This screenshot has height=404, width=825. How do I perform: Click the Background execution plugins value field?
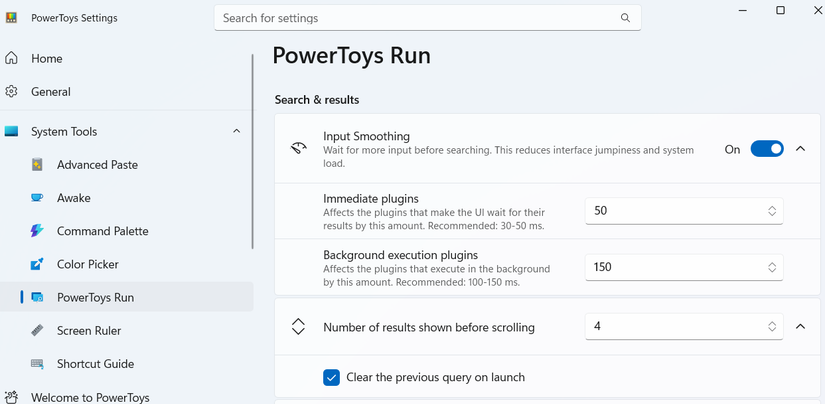pos(684,267)
